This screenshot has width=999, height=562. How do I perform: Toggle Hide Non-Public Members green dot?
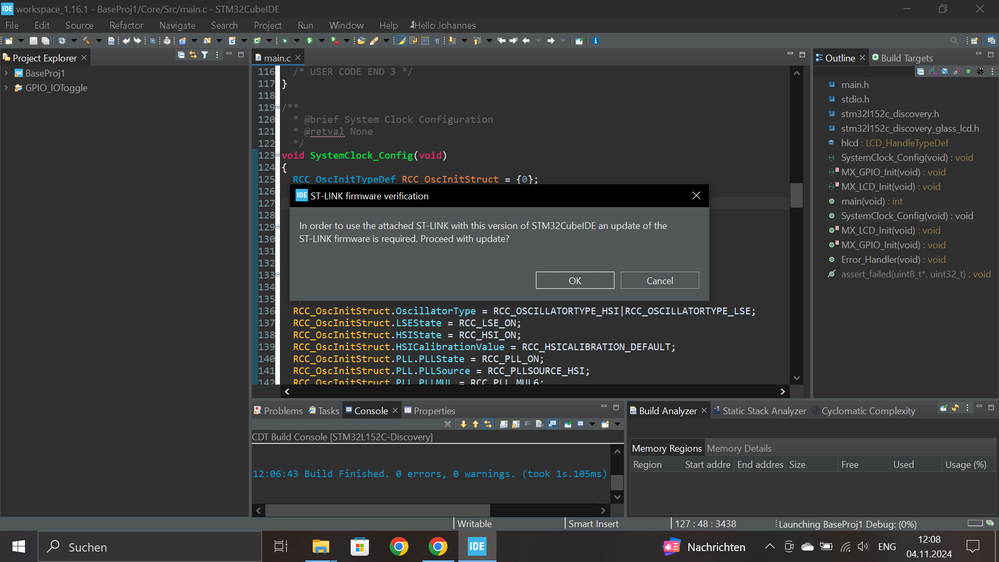pos(968,71)
